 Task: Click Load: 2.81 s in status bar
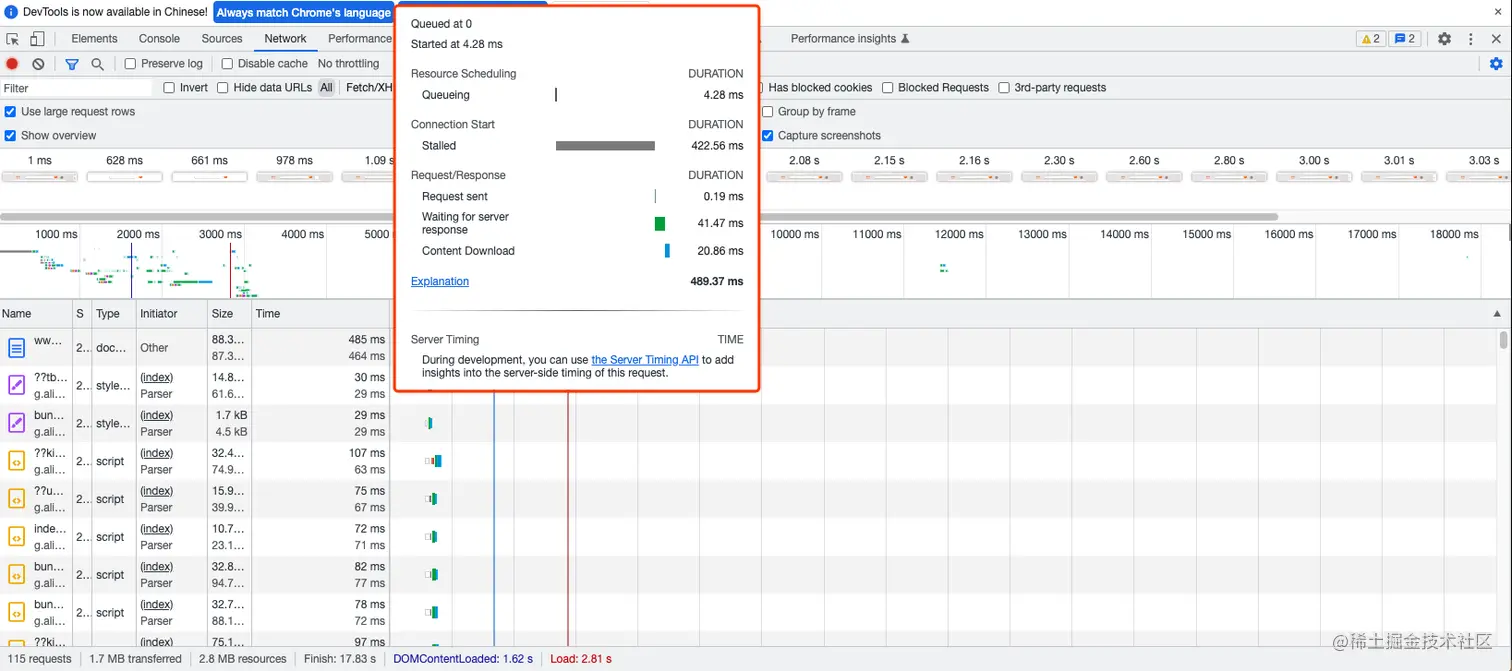click(x=581, y=659)
